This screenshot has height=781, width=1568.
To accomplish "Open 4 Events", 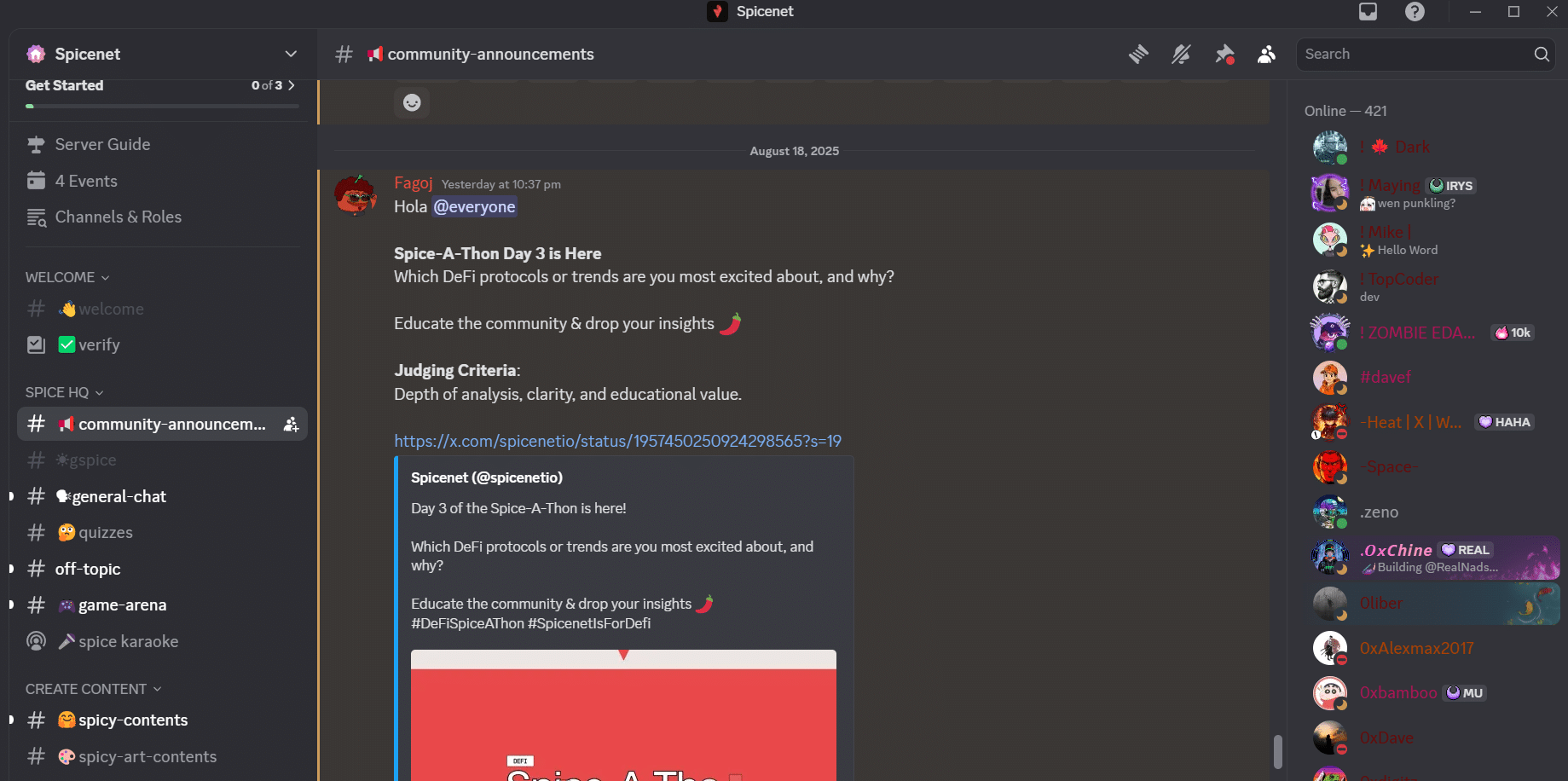I will coord(162,181).
